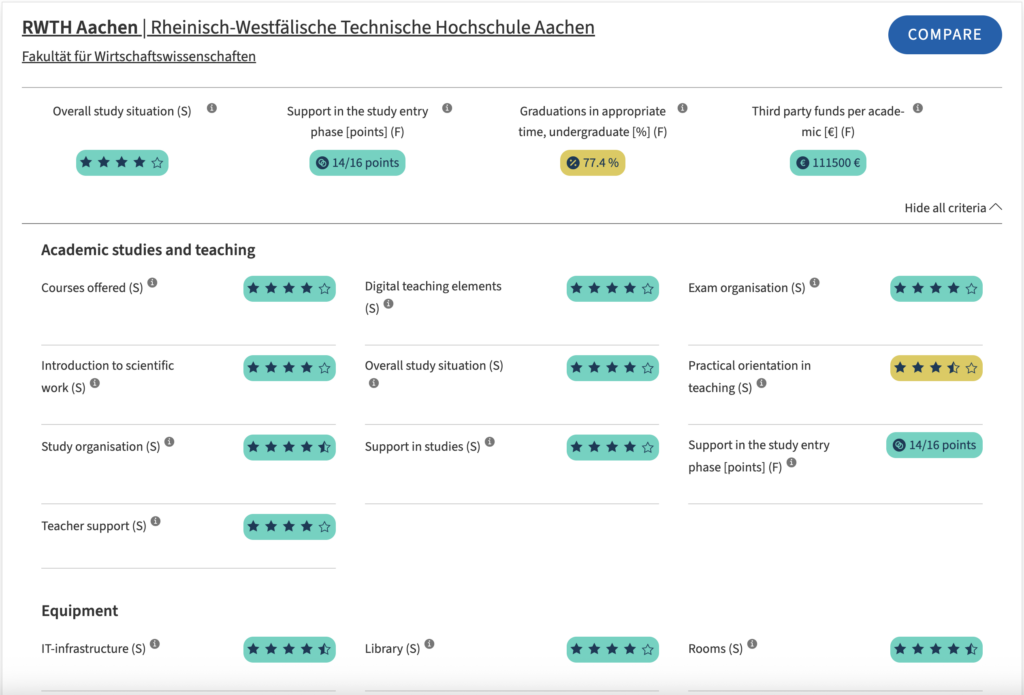Click info icon for Introduction to scientific work

pyautogui.click(x=95, y=383)
